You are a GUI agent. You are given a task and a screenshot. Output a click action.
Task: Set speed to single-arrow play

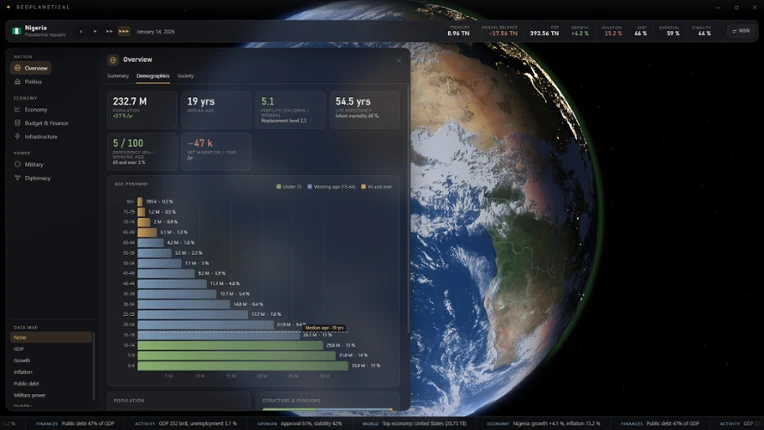point(95,32)
